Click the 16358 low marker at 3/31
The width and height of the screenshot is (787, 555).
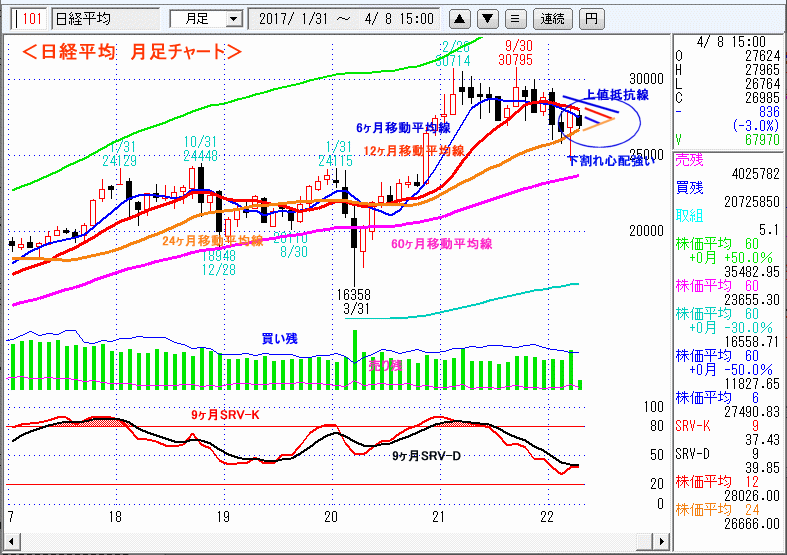pyautogui.click(x=355, y=295)
